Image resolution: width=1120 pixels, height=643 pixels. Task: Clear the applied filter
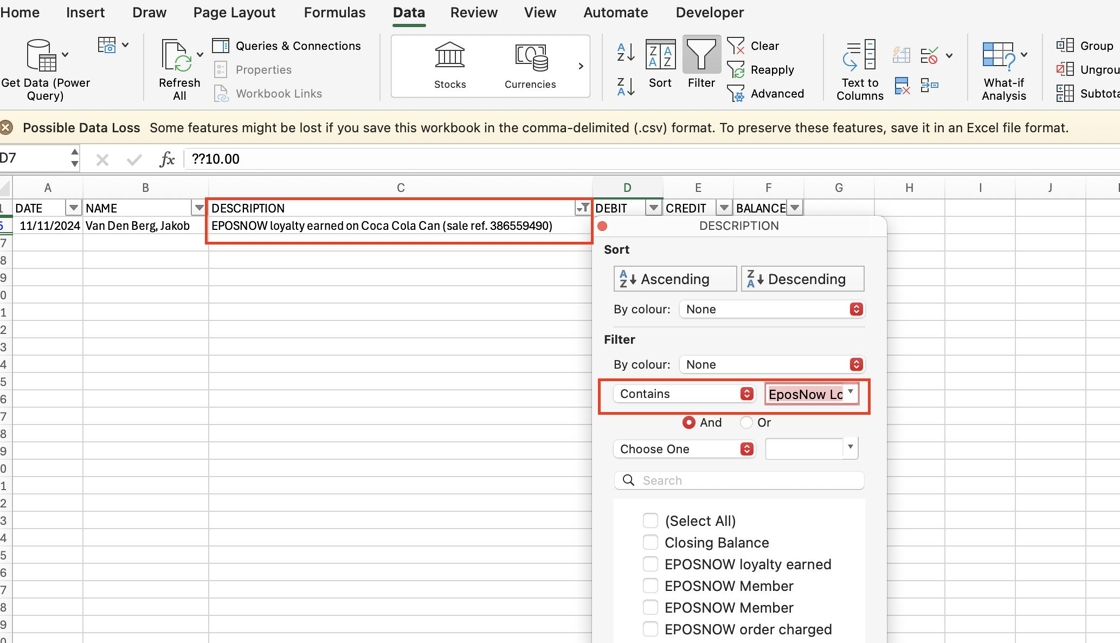[x=754, y=46]
